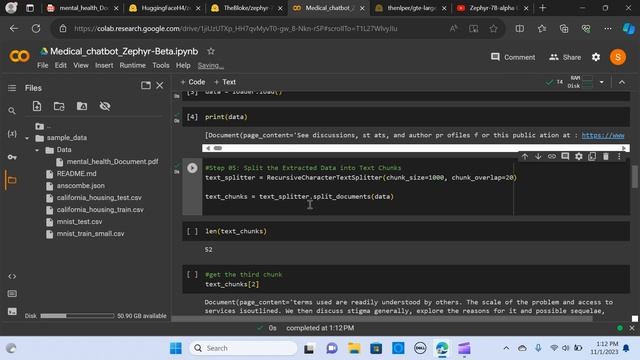
Task: Open Files panel in new window
Action: click(x=146, y=85)
